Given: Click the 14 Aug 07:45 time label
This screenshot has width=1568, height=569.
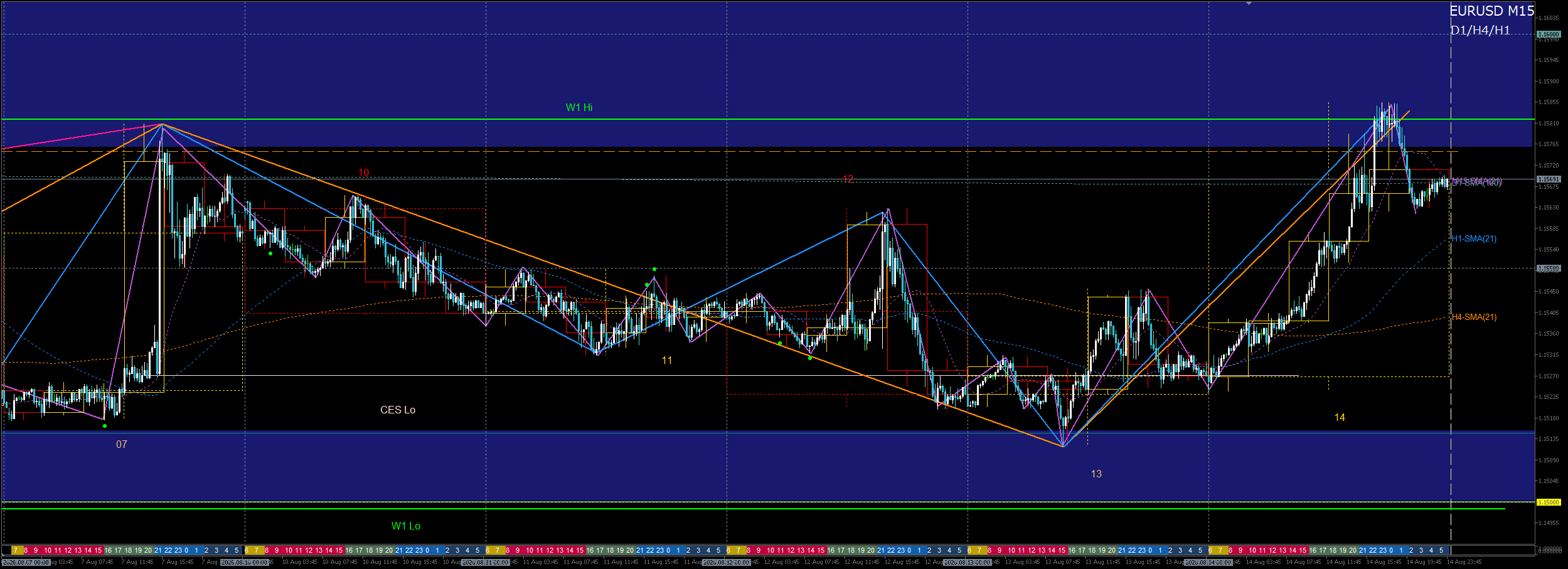Looking at the screenshot, I should click(x=1304, y=562).
